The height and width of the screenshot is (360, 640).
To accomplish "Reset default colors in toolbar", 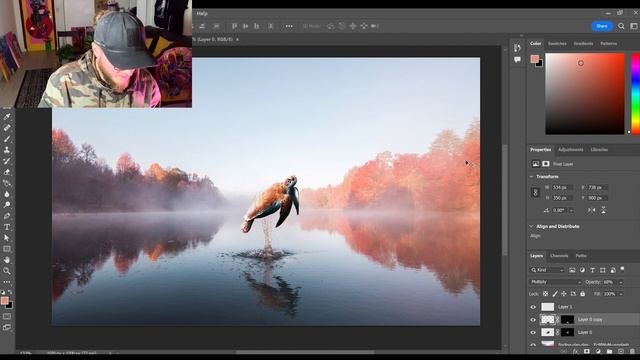I will (x=3, y=292).
